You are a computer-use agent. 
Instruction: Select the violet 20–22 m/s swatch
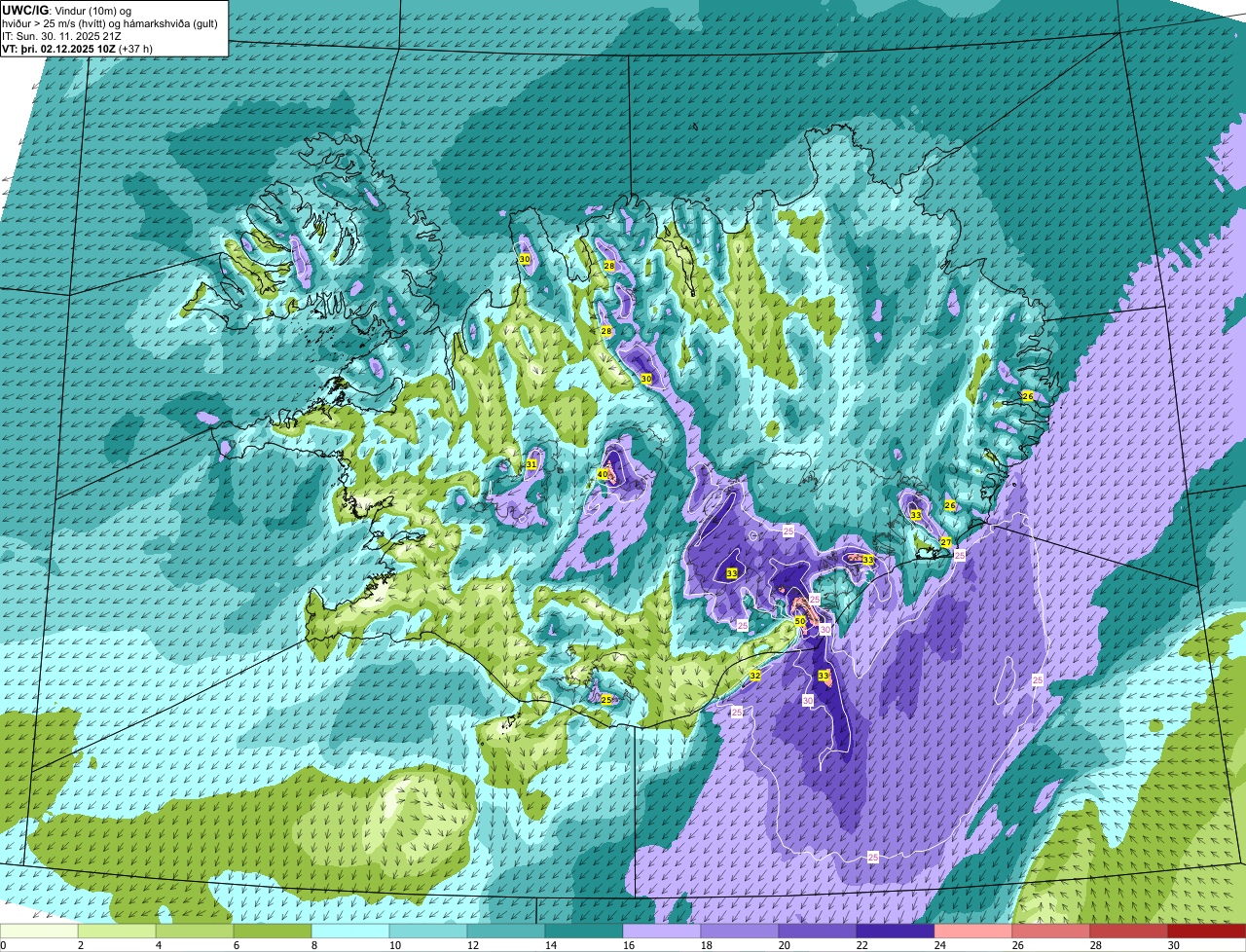(x=818, y=931)
